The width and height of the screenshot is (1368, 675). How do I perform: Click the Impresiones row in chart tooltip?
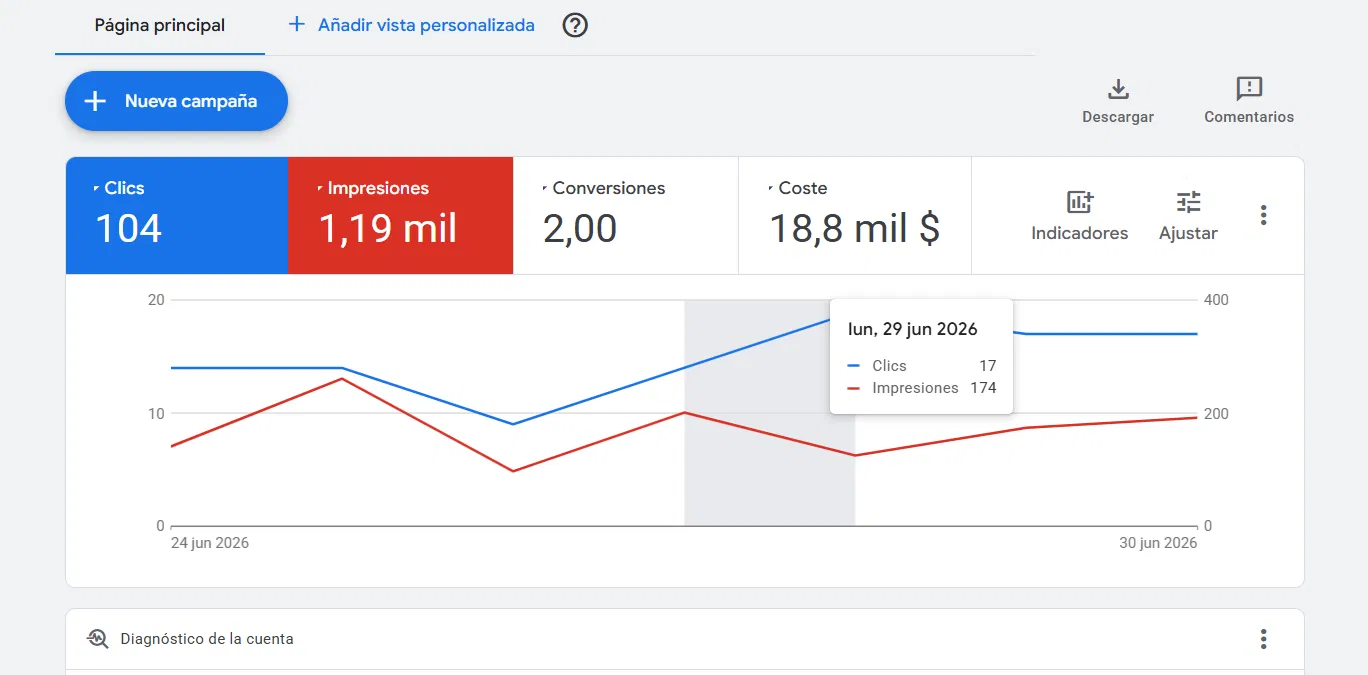922,388
